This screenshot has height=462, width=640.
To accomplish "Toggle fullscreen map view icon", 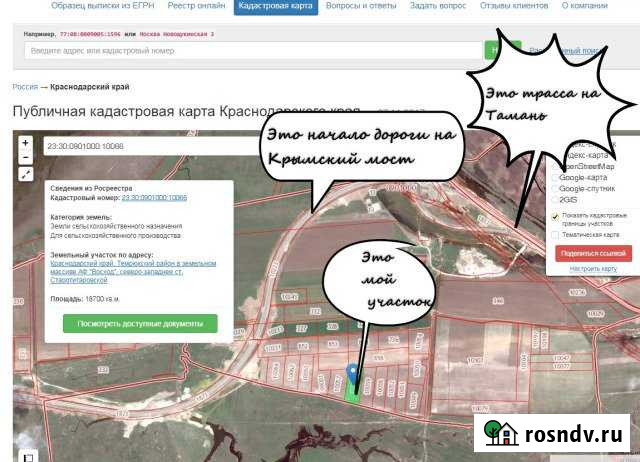I will pos(25,174).
